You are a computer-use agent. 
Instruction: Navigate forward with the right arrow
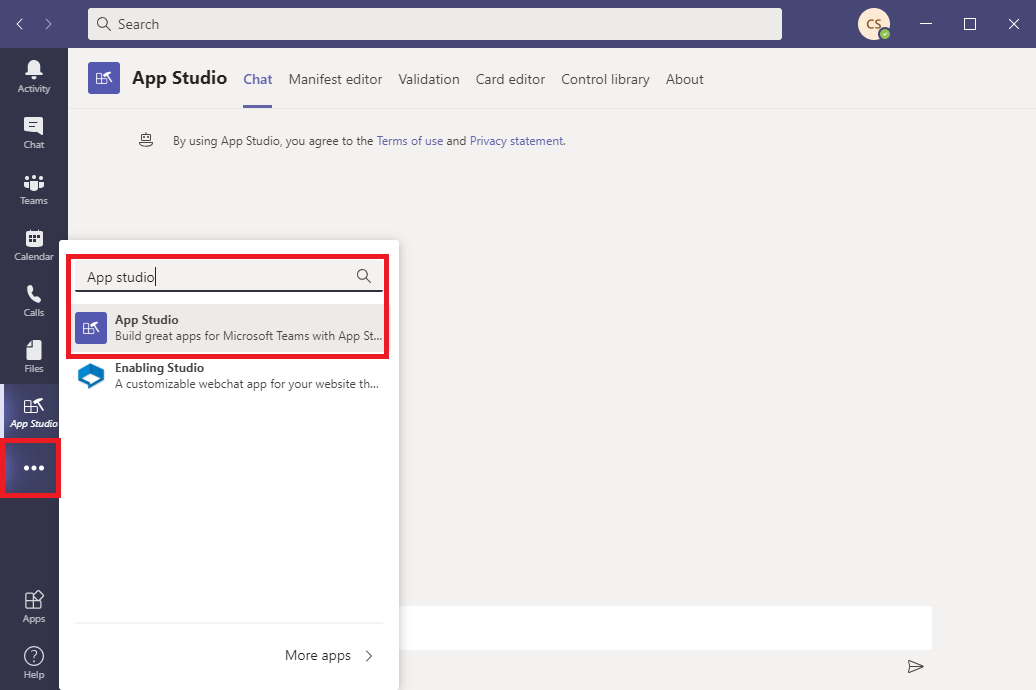click(48, 24)
